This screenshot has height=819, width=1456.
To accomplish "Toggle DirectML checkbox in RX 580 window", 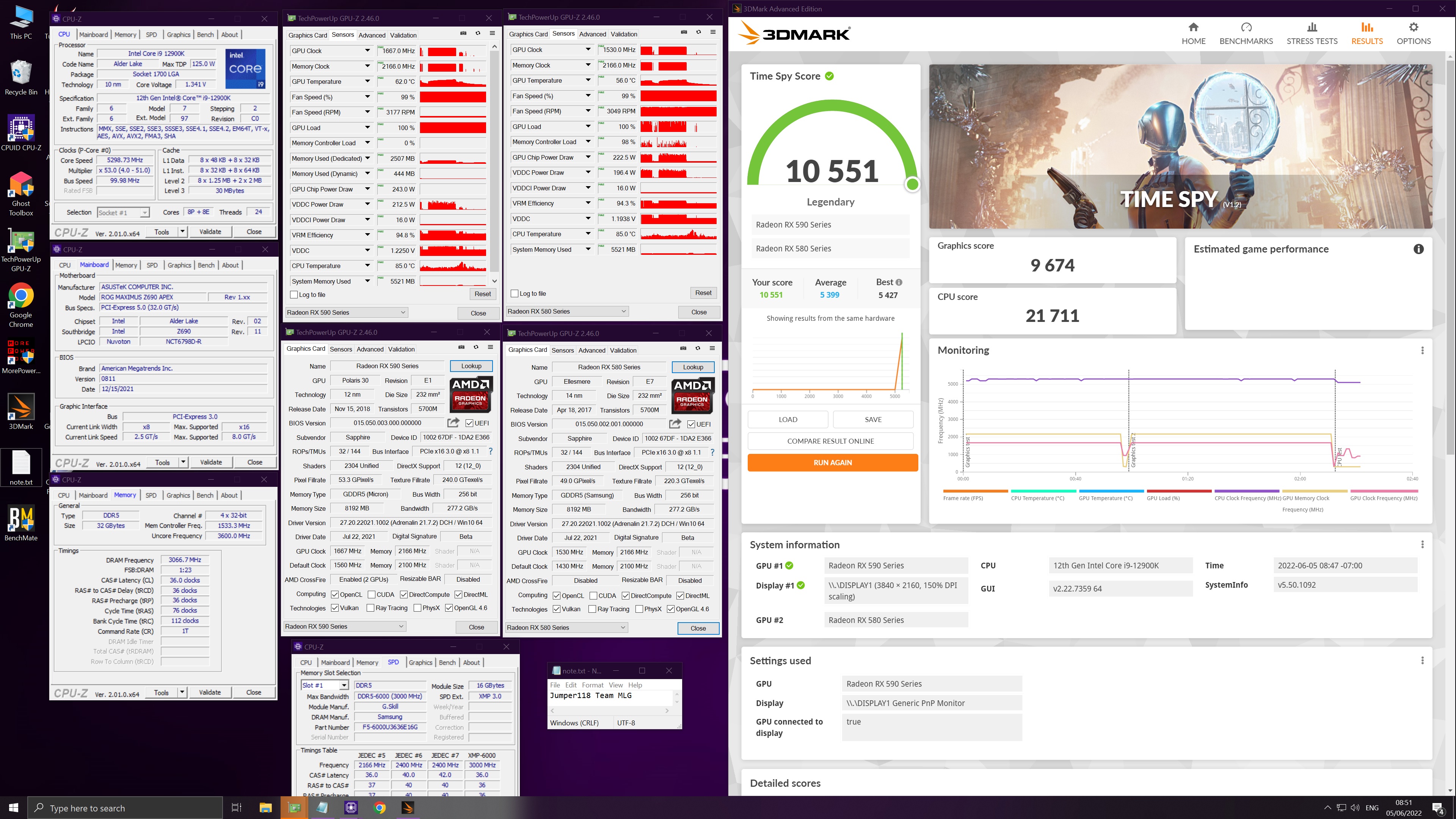I will (x=680, y=596).
